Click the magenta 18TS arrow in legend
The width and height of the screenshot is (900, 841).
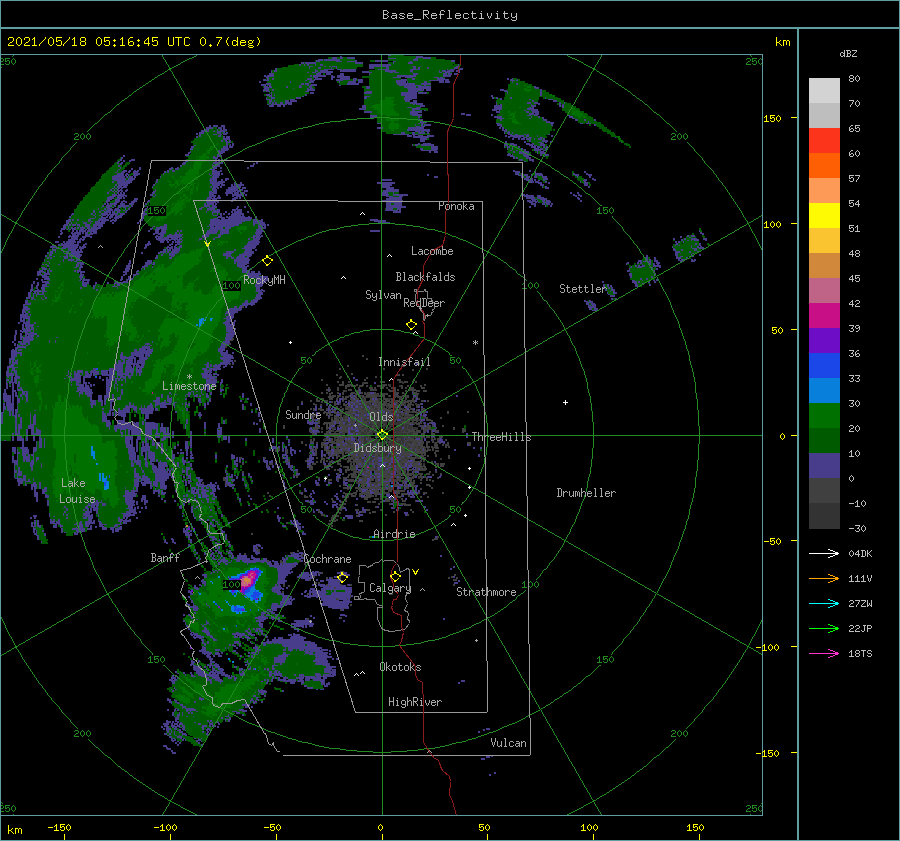(x=824, y=653)
